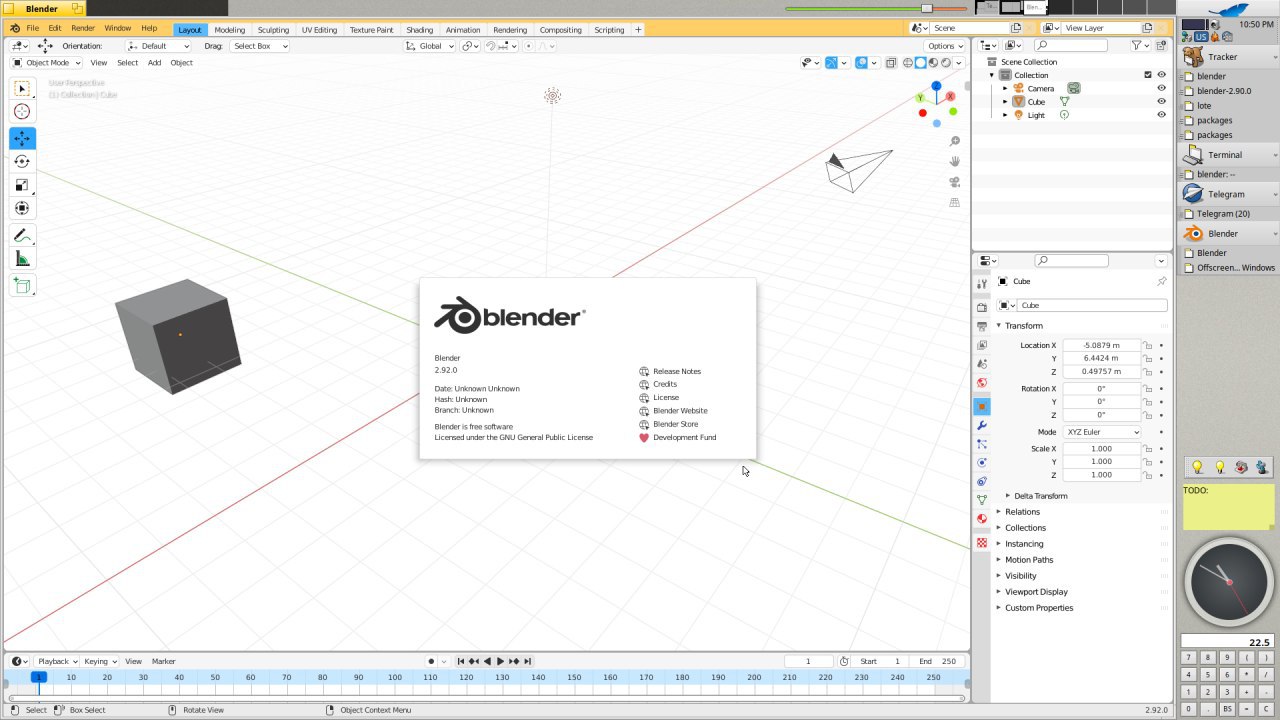Activate the Rotate tool

click(22, 161)
